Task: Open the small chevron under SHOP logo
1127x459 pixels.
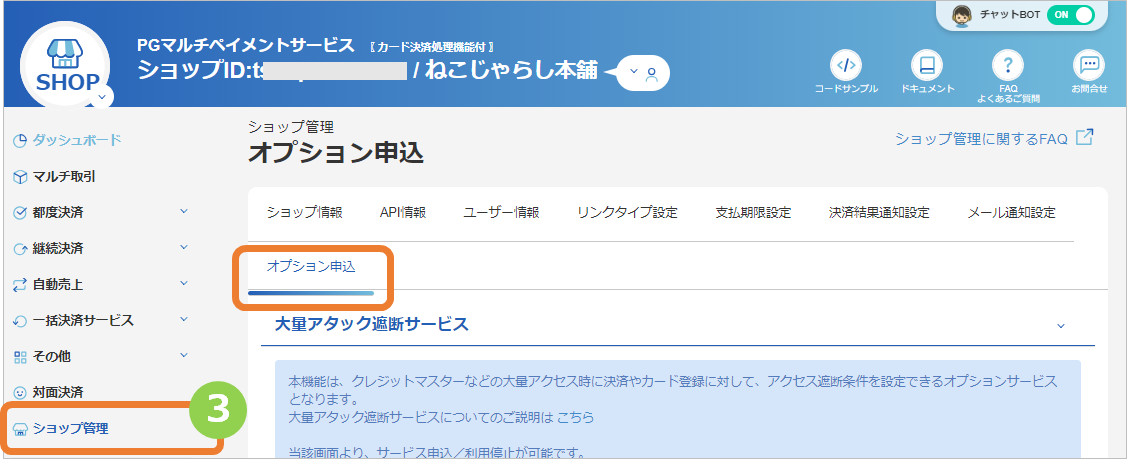Action: pyautogui.click(x=102, y=96)
